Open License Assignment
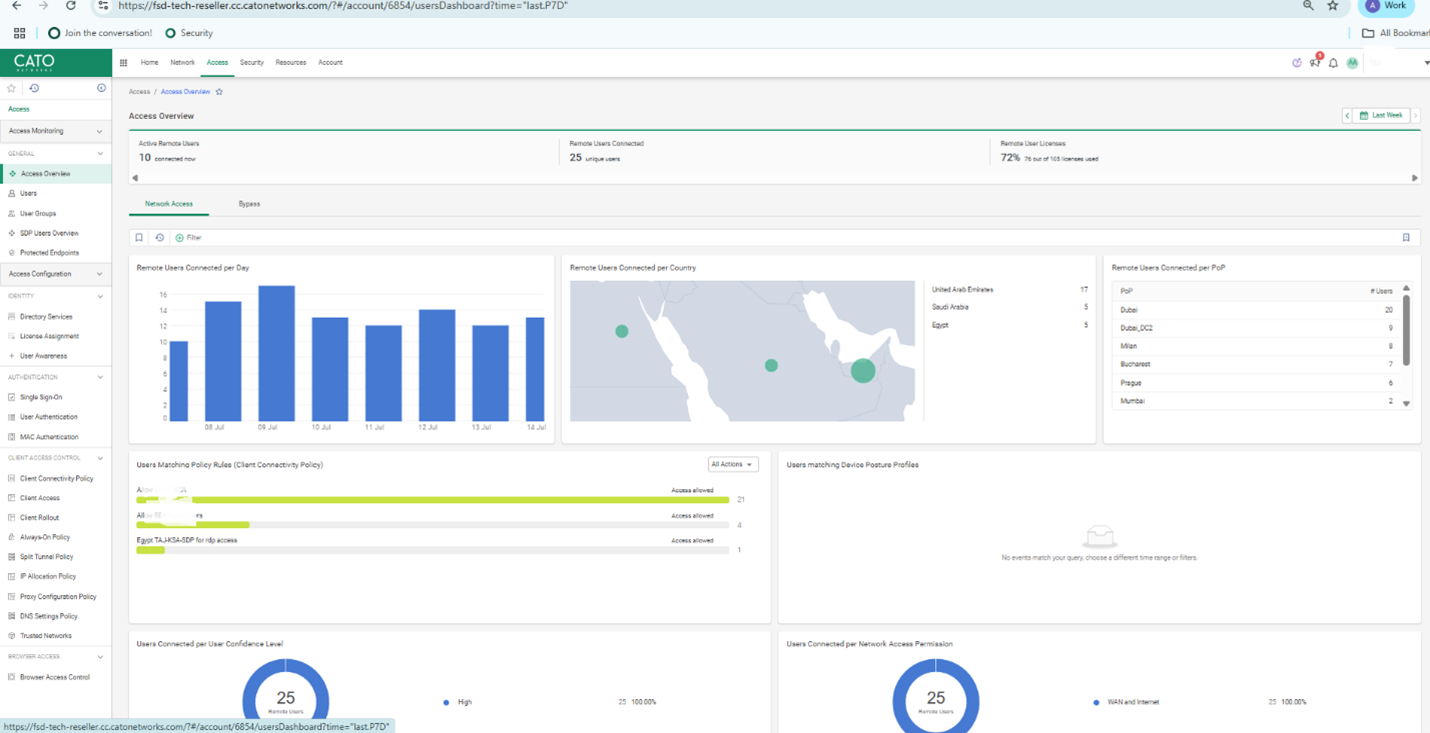 (x=49, y=337)
